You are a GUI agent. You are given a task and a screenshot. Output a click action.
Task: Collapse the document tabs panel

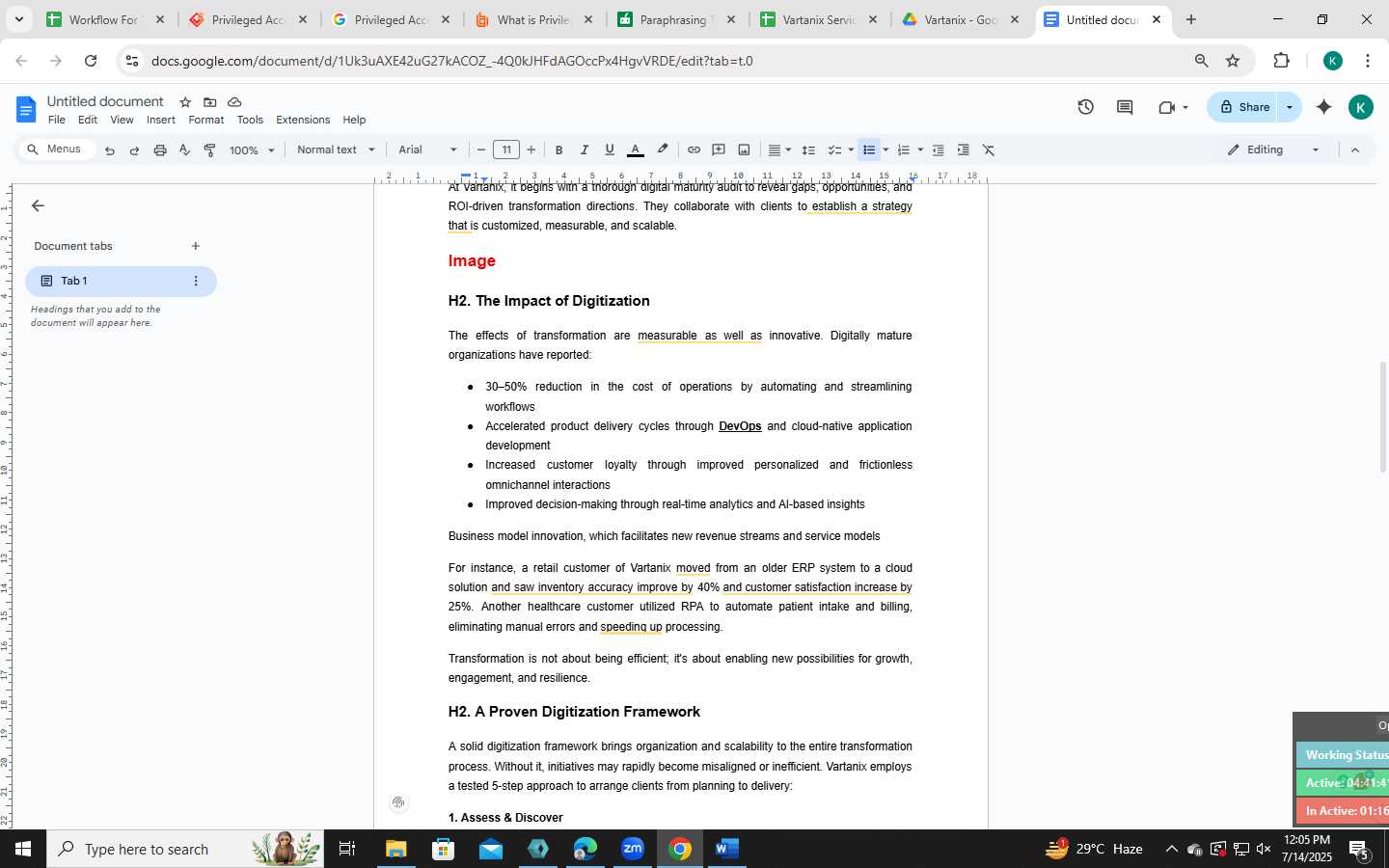pos(38,205)
